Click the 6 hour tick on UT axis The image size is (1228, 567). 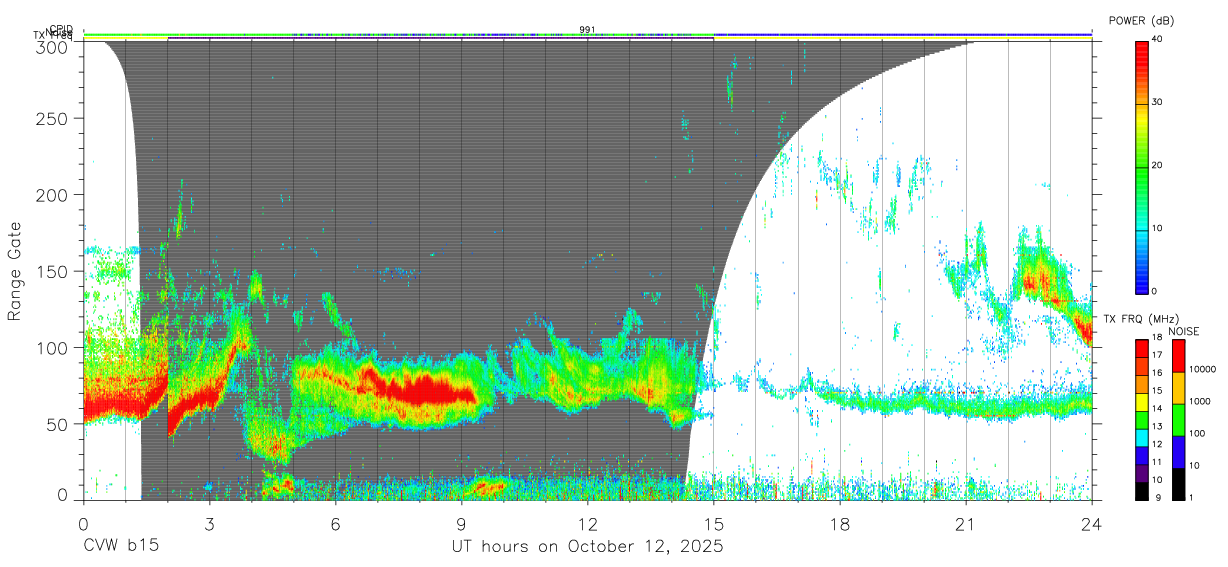335,523
